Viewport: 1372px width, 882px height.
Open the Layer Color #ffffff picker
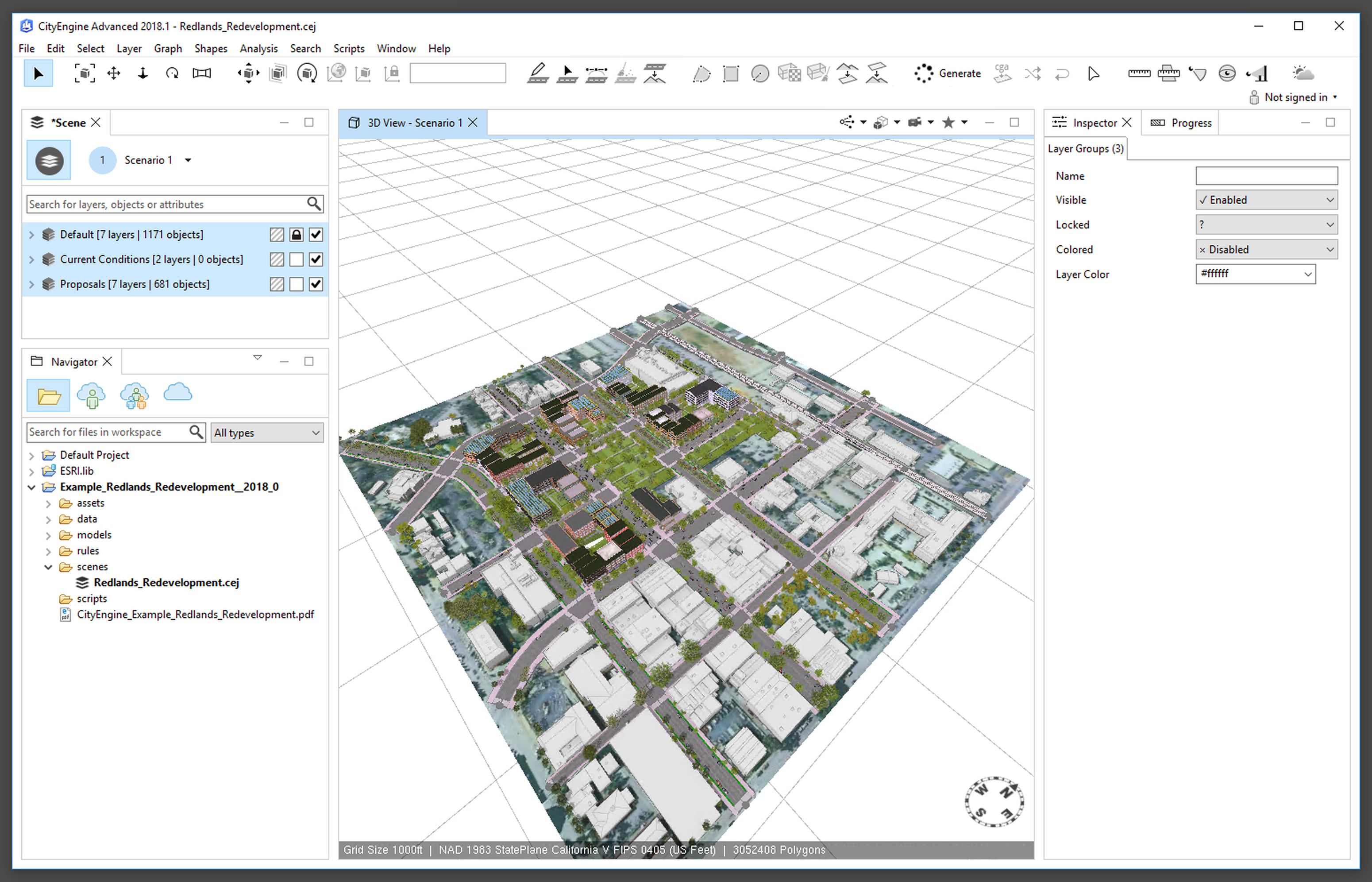[x=1307, y=275]
